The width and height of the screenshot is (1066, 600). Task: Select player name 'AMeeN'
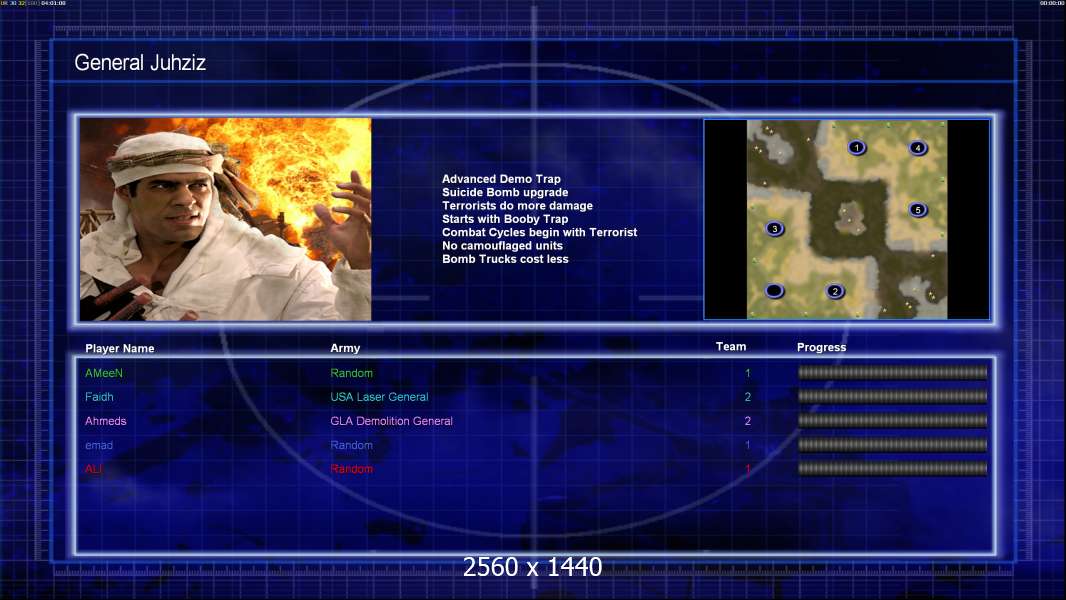[x=104, y=373]
